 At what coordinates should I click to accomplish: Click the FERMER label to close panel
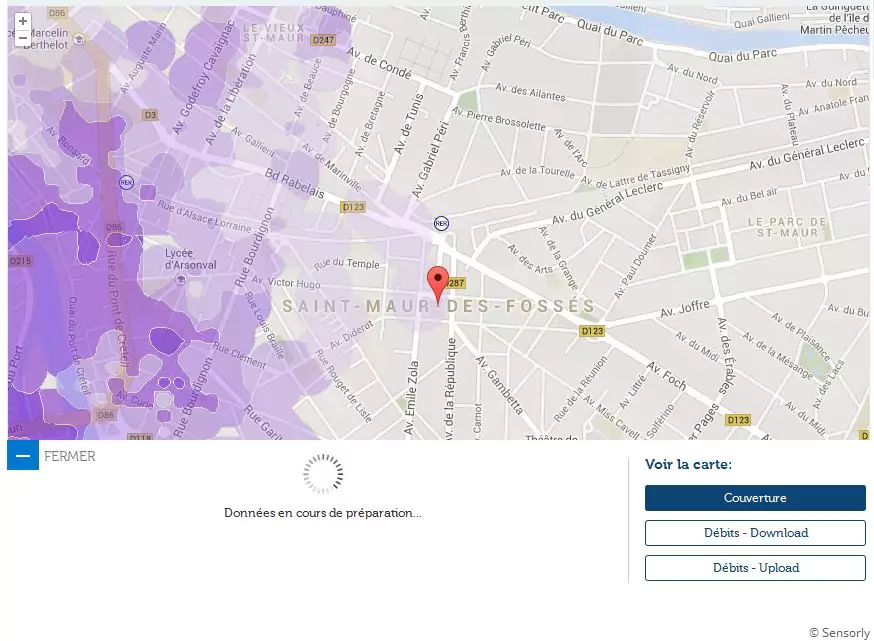coord(70,456)
